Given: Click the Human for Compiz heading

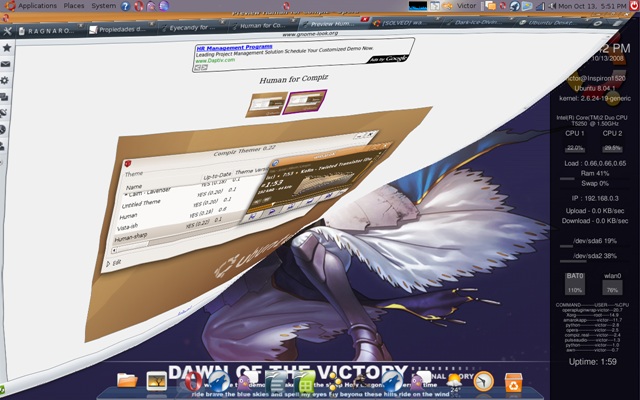Looking at the screenshot, I should point(294,79).
